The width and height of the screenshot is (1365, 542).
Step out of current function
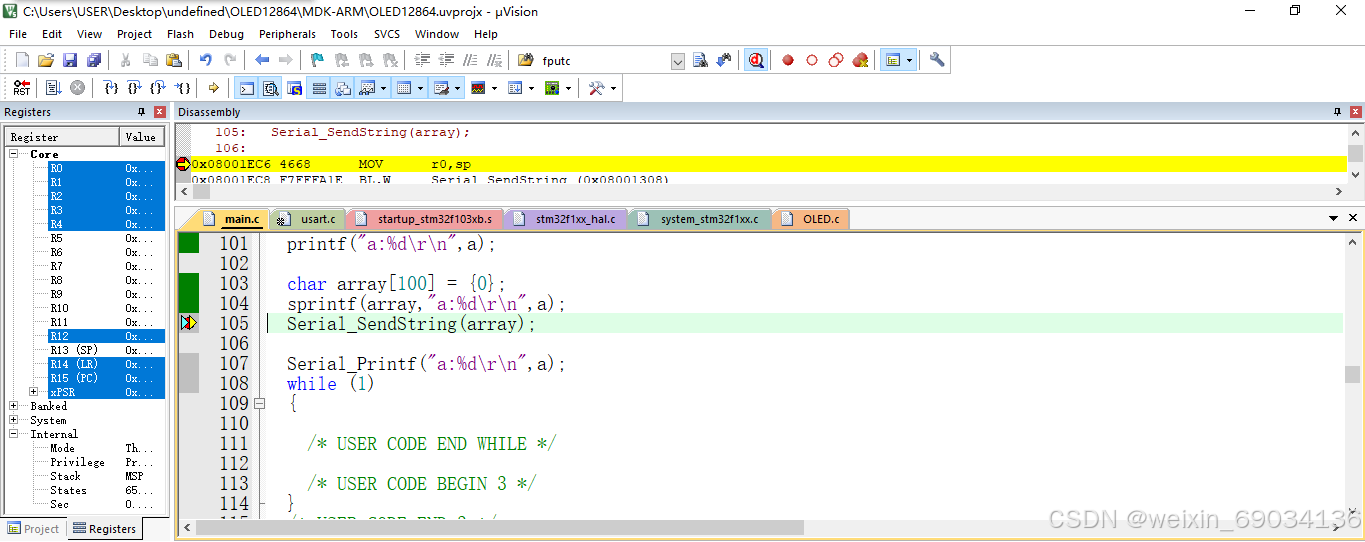point(159,88)
